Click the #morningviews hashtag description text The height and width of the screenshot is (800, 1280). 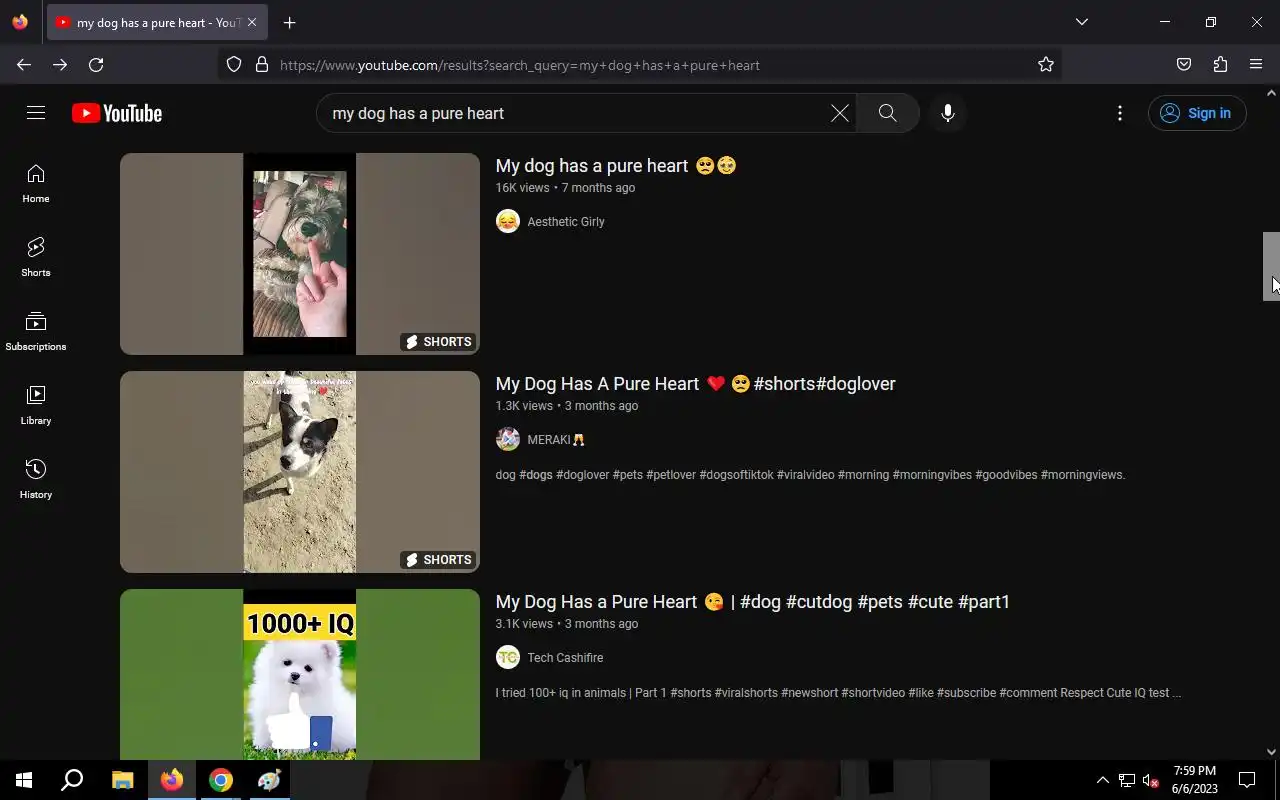coord(1083,475)
